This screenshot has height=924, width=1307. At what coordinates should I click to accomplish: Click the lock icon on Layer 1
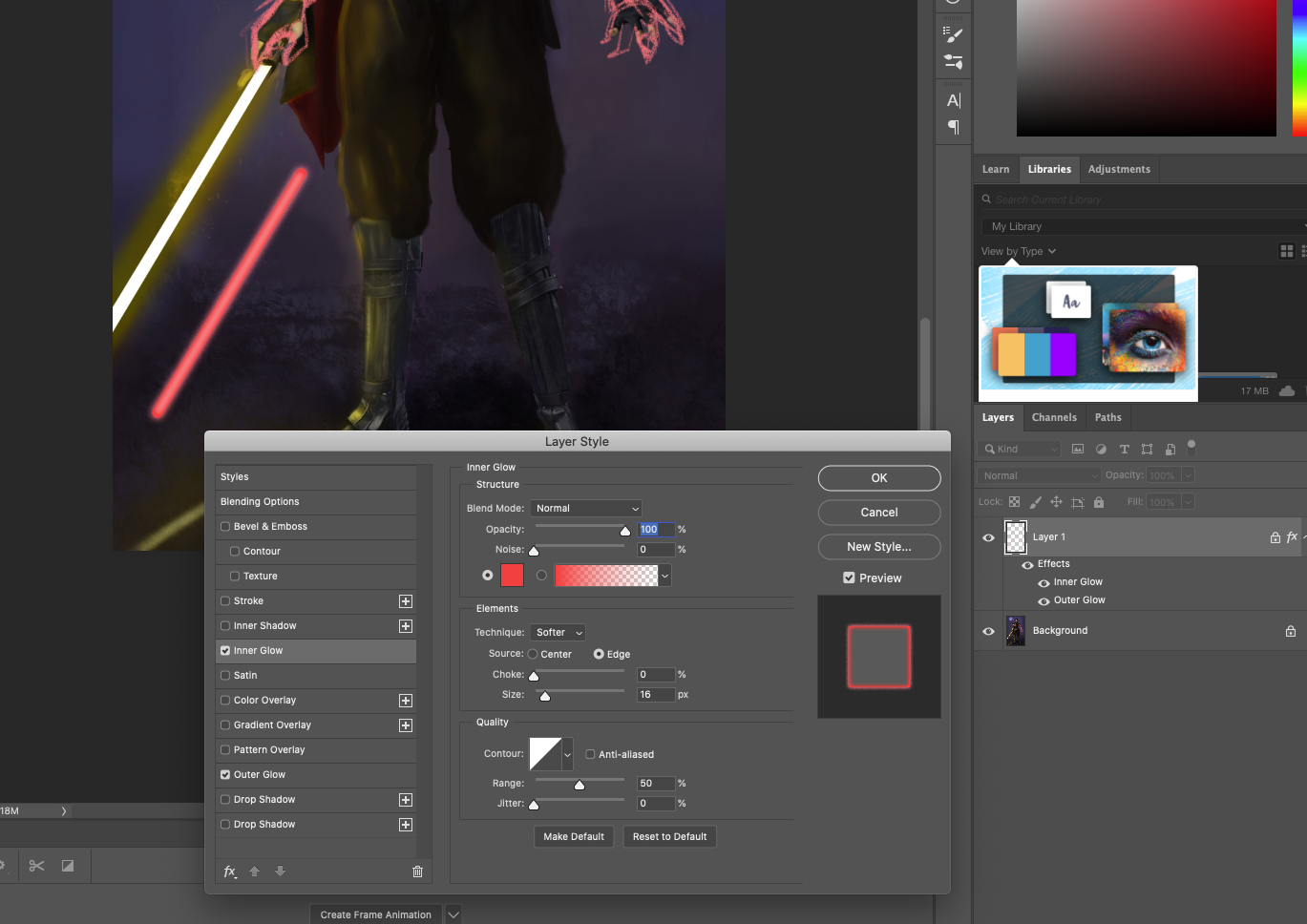pos(1275,537)
